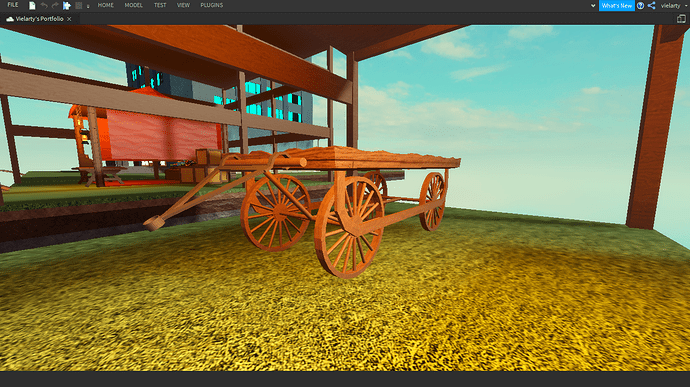Screen dimensions: 690x387
Task: Open the vielarty account dropdown
Action: 673,6
